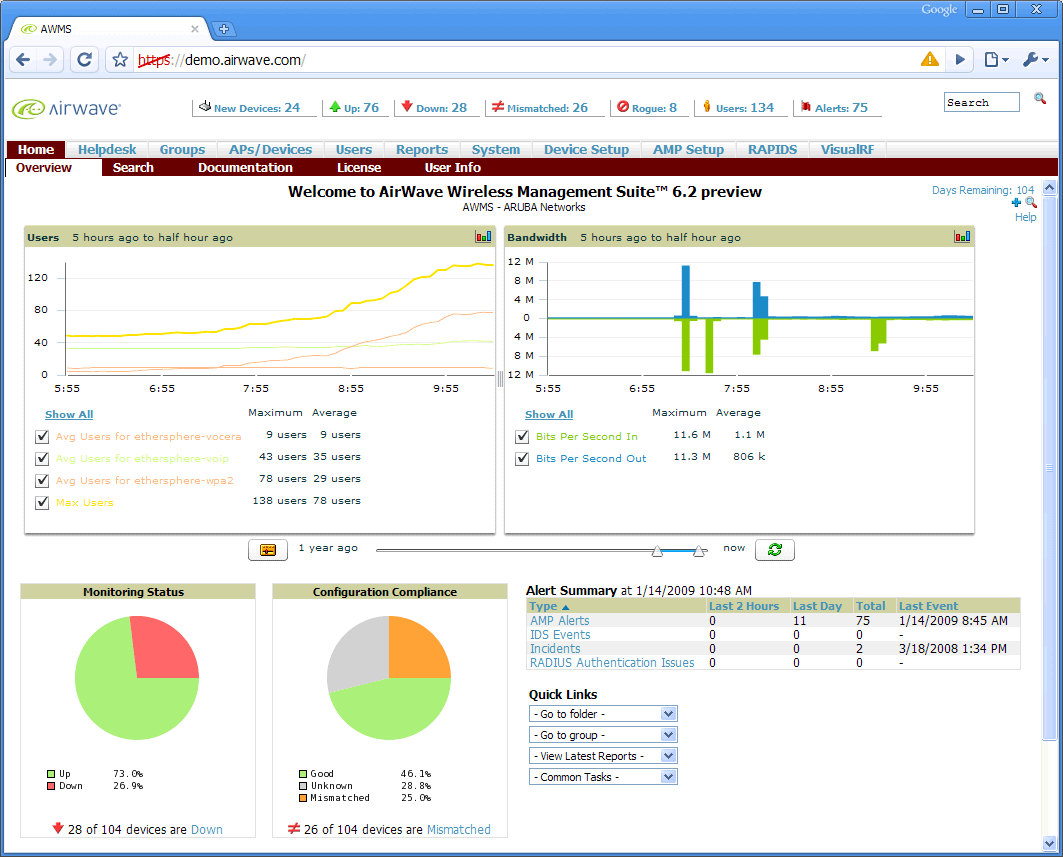Click the green refresh graph button
The width and height of the screenshot is (1063, 857).
pos(774,549)
